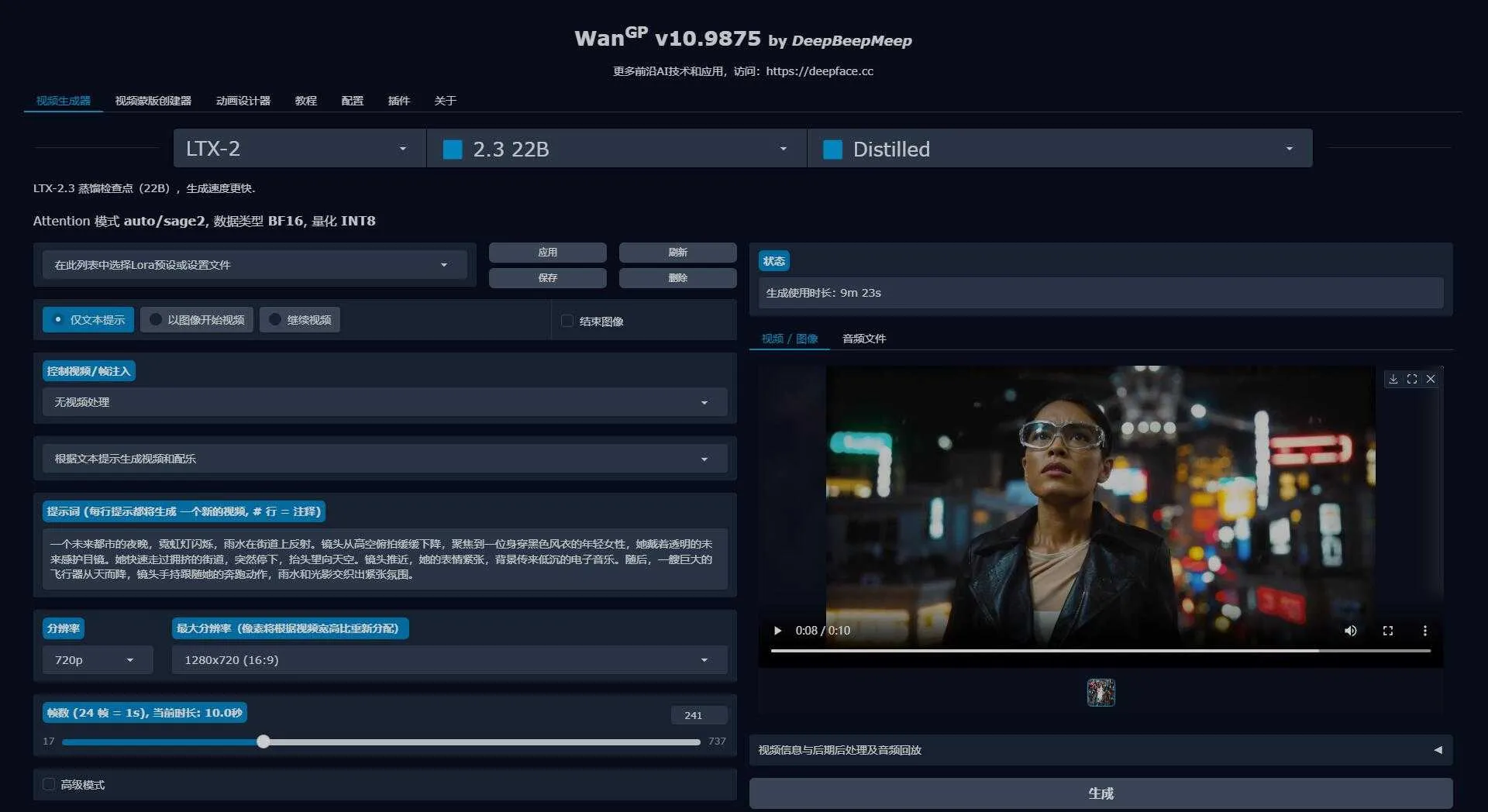
Task: Open the player's three-dot options menu
Action: coord(1425,631)
